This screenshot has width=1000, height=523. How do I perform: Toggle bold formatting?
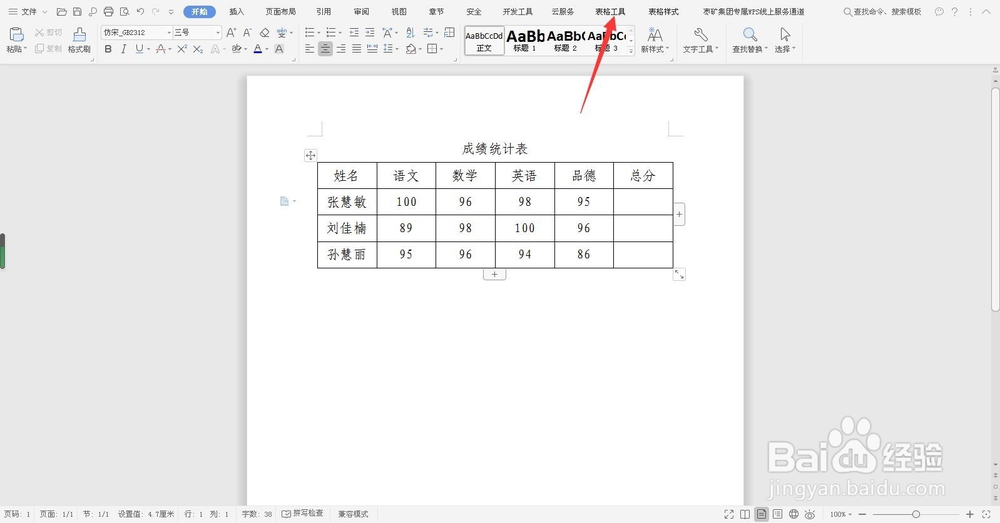[x=108, y=49]
